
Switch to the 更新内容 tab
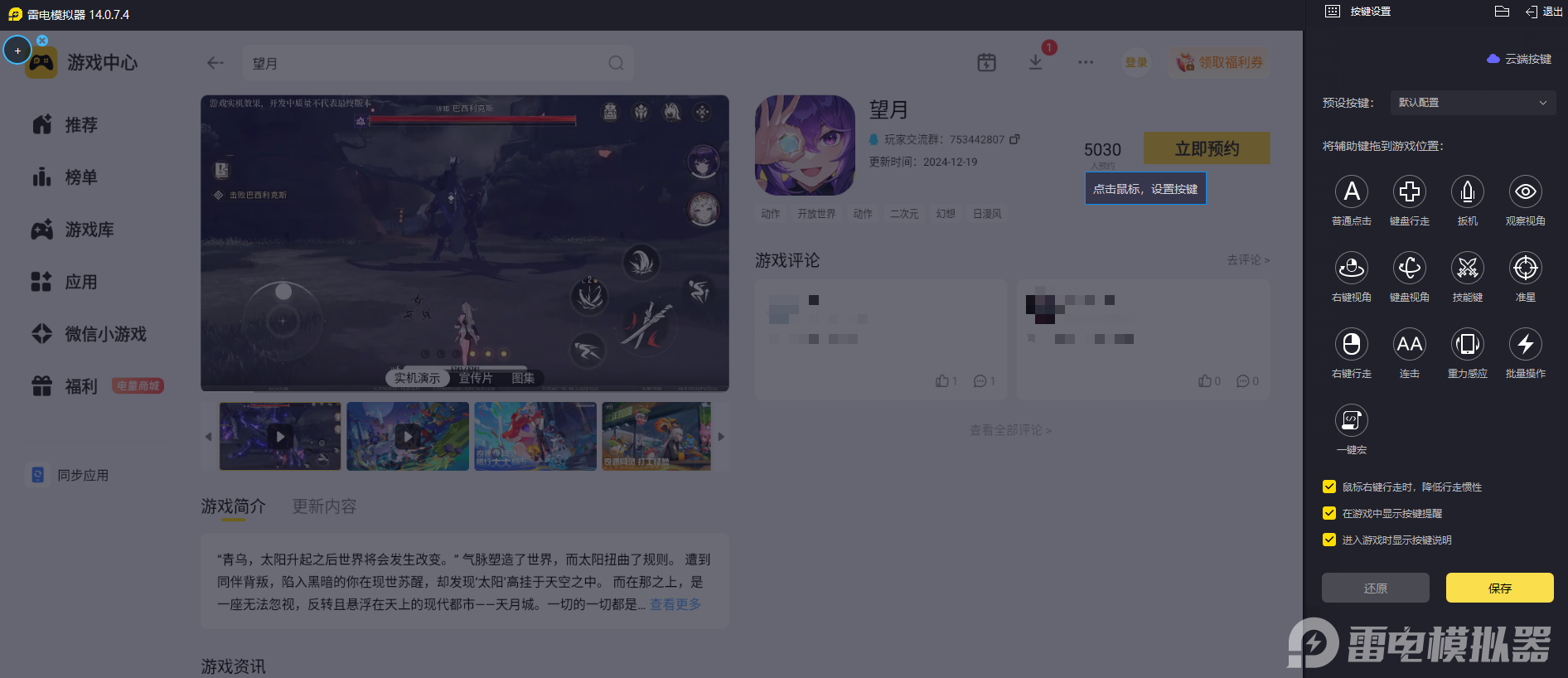324,506
